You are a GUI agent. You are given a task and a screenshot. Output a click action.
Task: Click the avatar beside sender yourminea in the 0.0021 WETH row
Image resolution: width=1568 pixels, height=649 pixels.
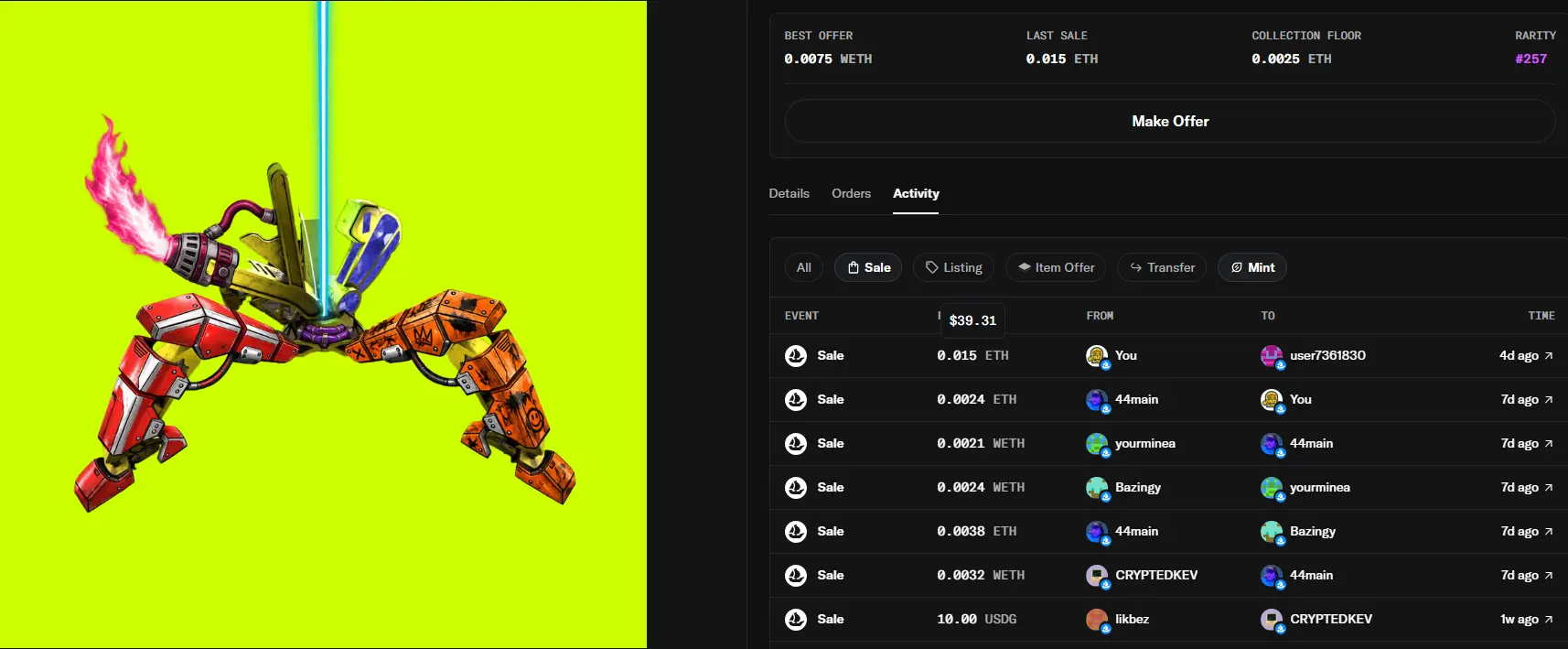[x=1097, y=444]
